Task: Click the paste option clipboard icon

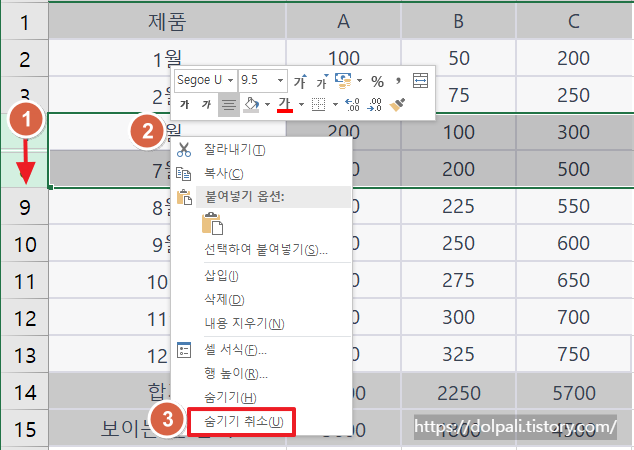Action: point(212,223)
